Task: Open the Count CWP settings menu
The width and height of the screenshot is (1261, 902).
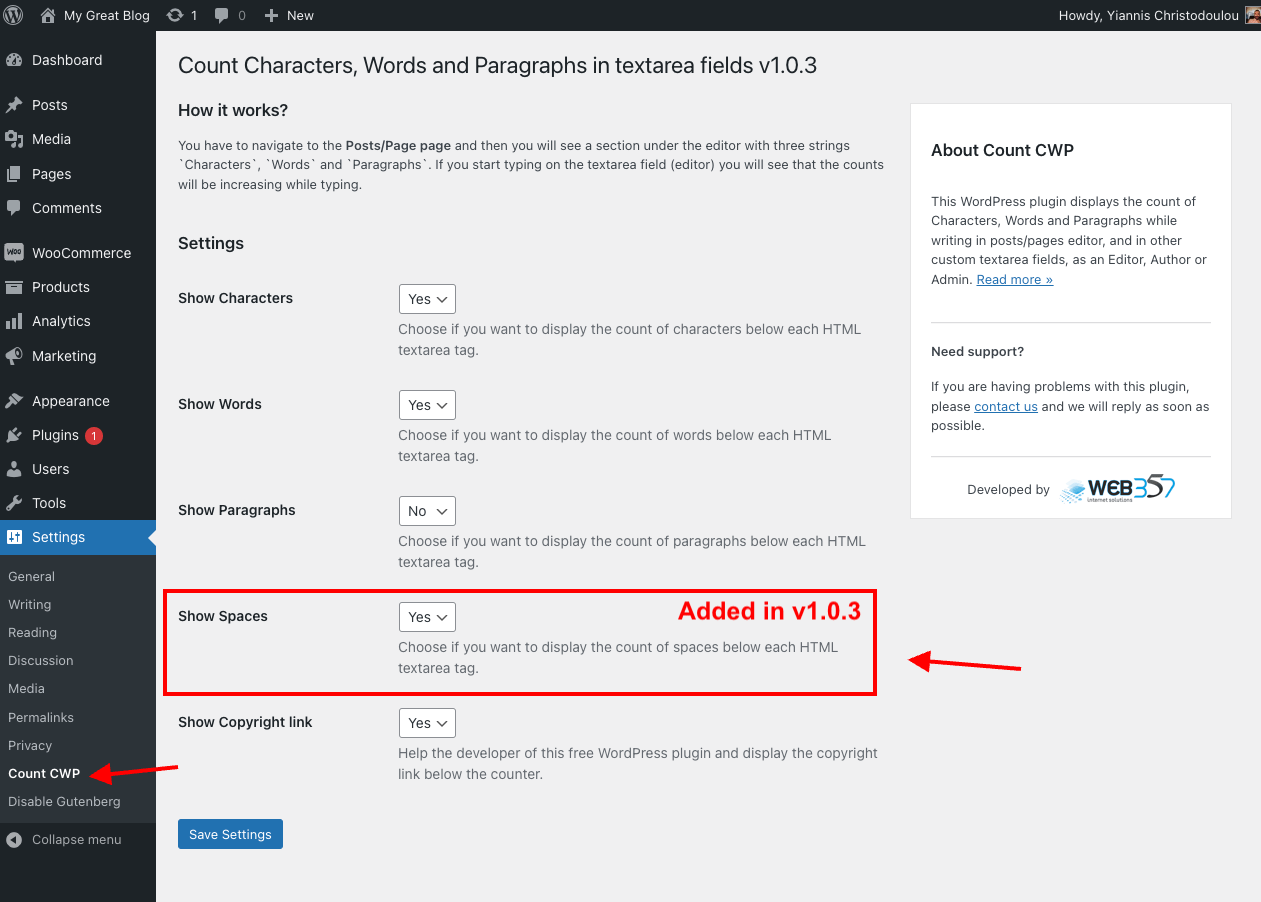Action: tap(43, 773)
